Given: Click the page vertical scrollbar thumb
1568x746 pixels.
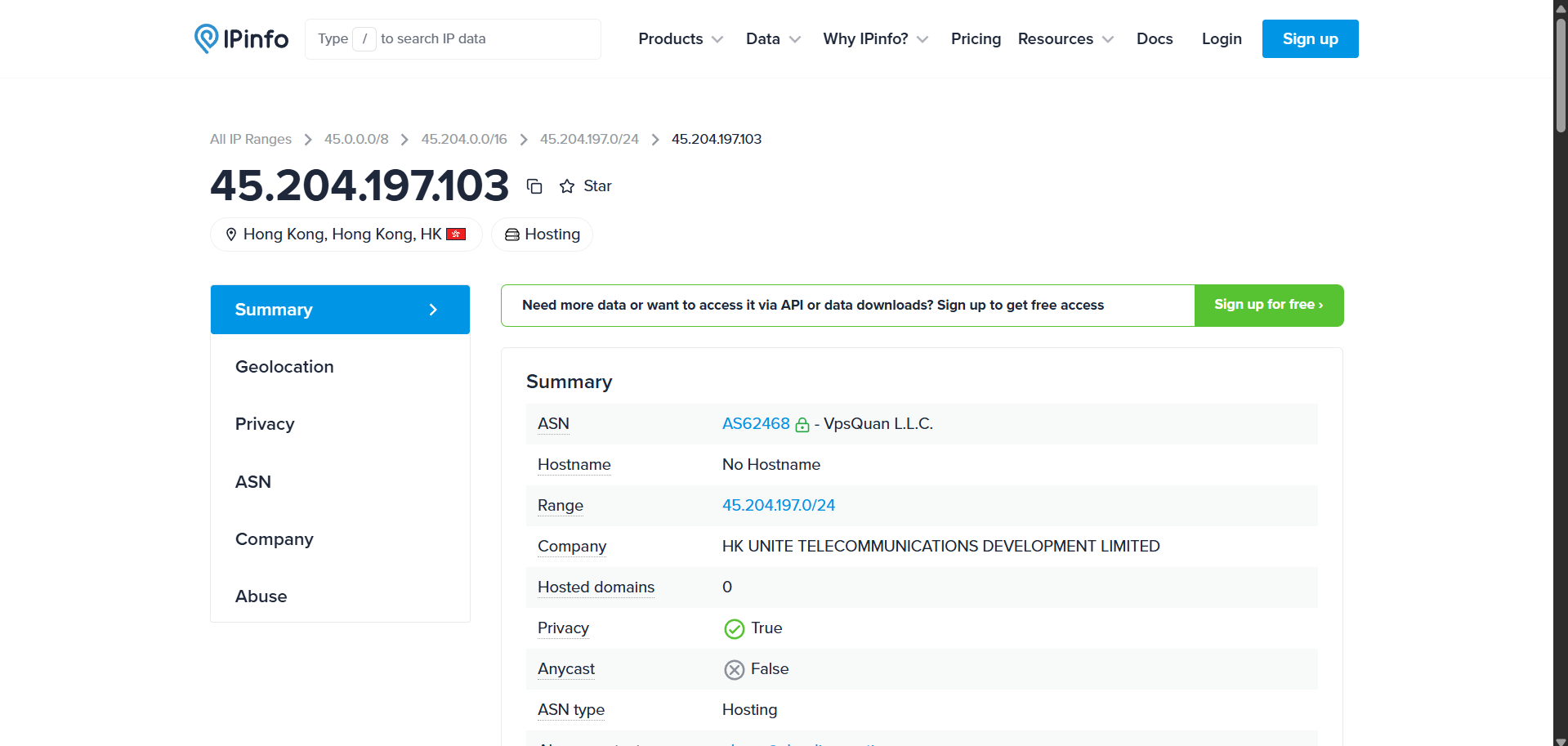Looking at the screenshot, I should point(1561,74).
